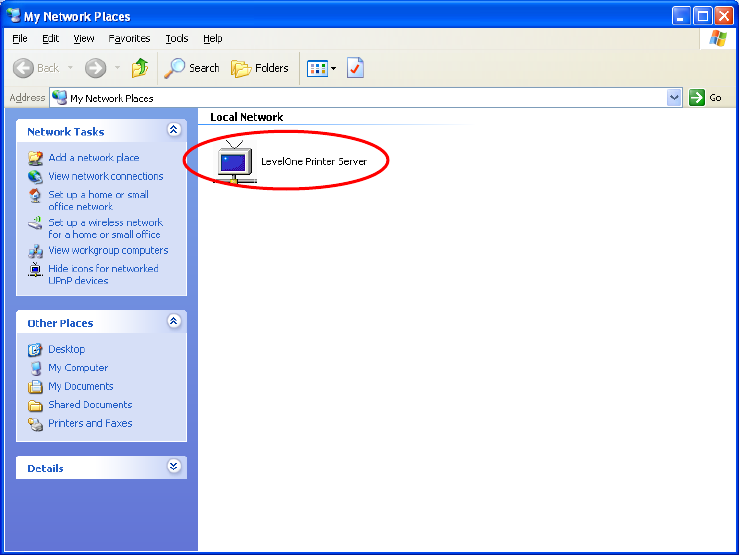Open the Favorites menu

[x=129, y=39]
